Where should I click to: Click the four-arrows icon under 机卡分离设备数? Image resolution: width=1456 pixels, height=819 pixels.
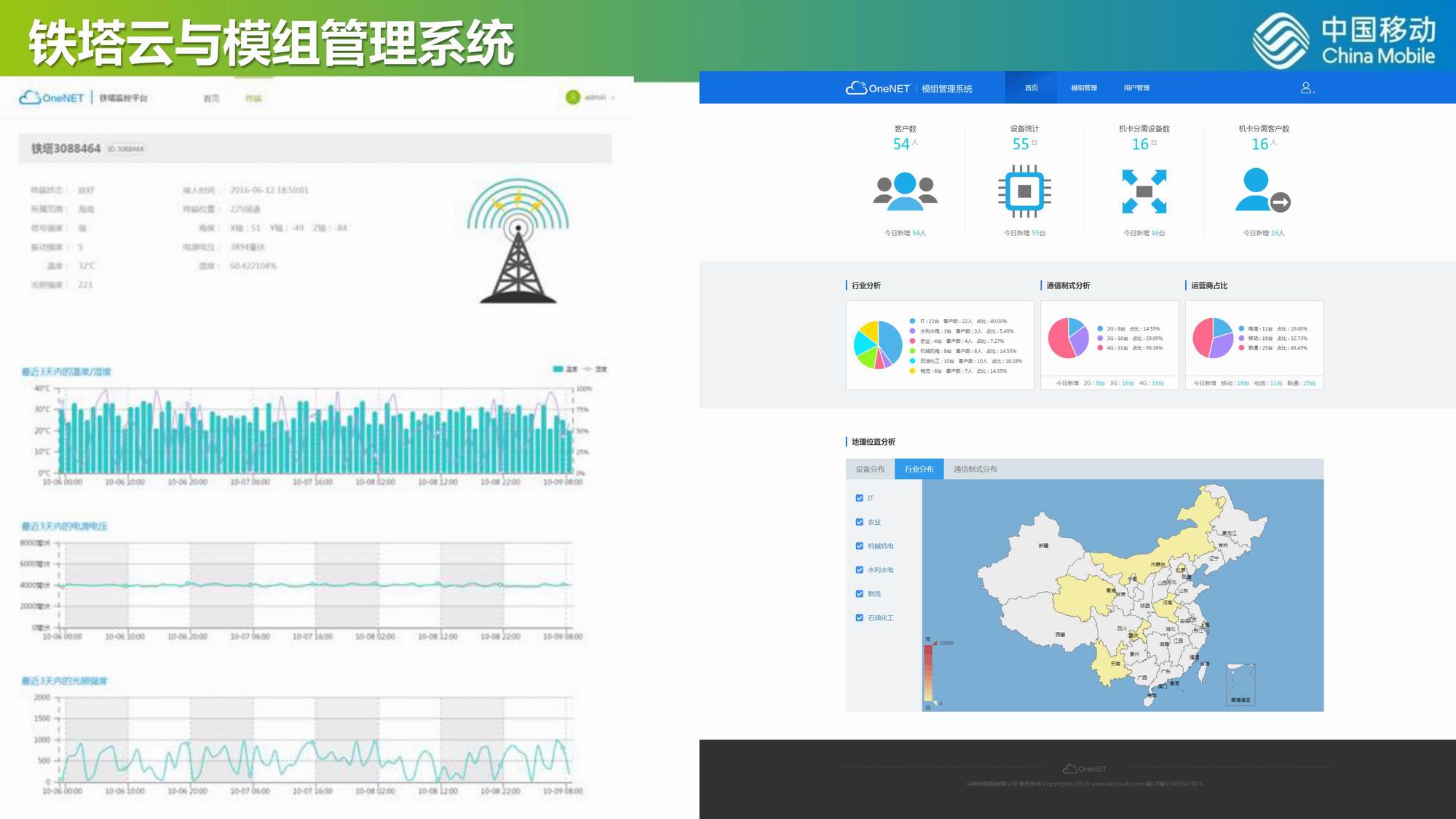click(x=1144, y=191)
